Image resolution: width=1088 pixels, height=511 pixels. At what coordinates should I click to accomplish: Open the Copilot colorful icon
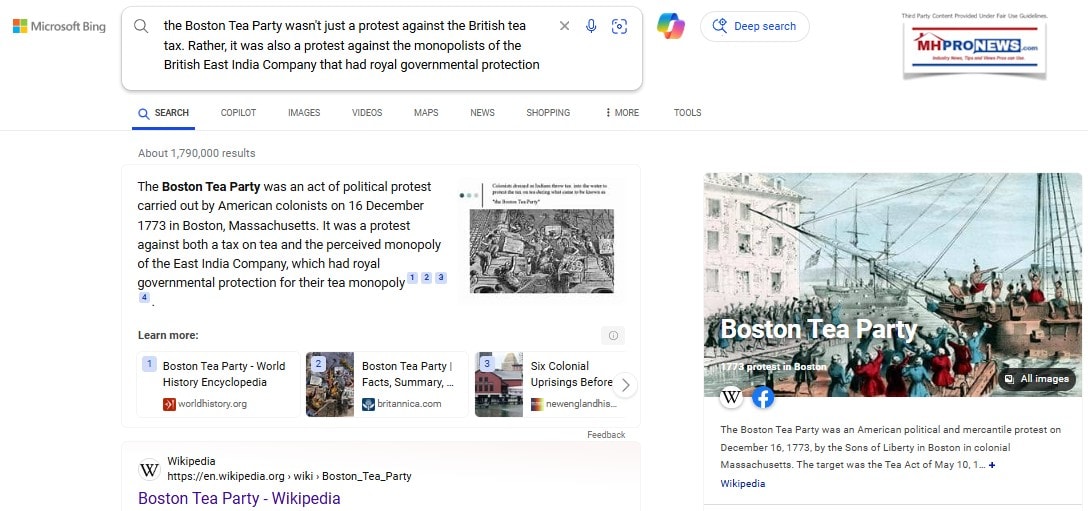671,27
